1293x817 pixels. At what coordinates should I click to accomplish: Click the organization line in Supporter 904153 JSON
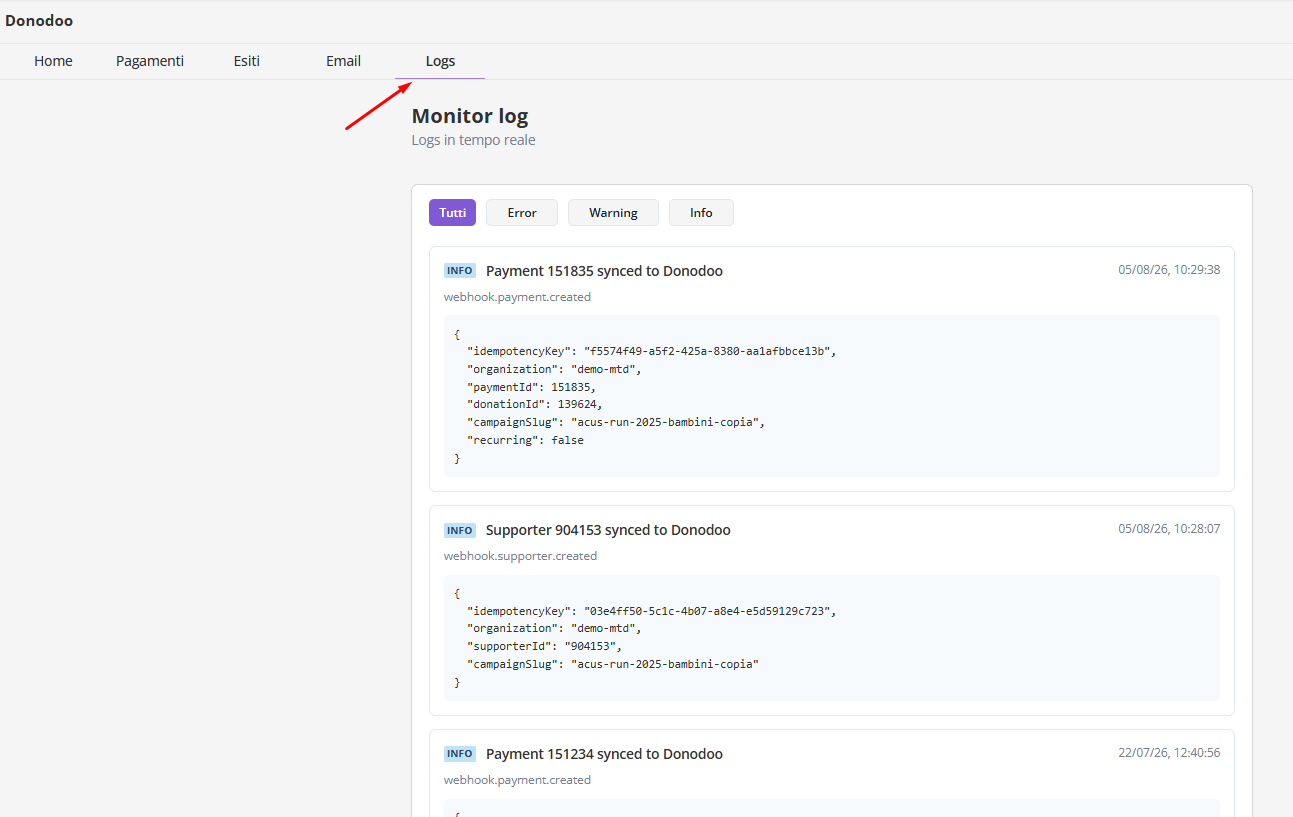click(553, 628)
